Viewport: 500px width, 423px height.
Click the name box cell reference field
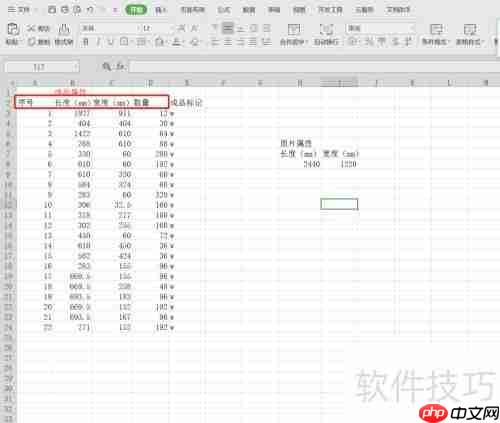point(42,67)
